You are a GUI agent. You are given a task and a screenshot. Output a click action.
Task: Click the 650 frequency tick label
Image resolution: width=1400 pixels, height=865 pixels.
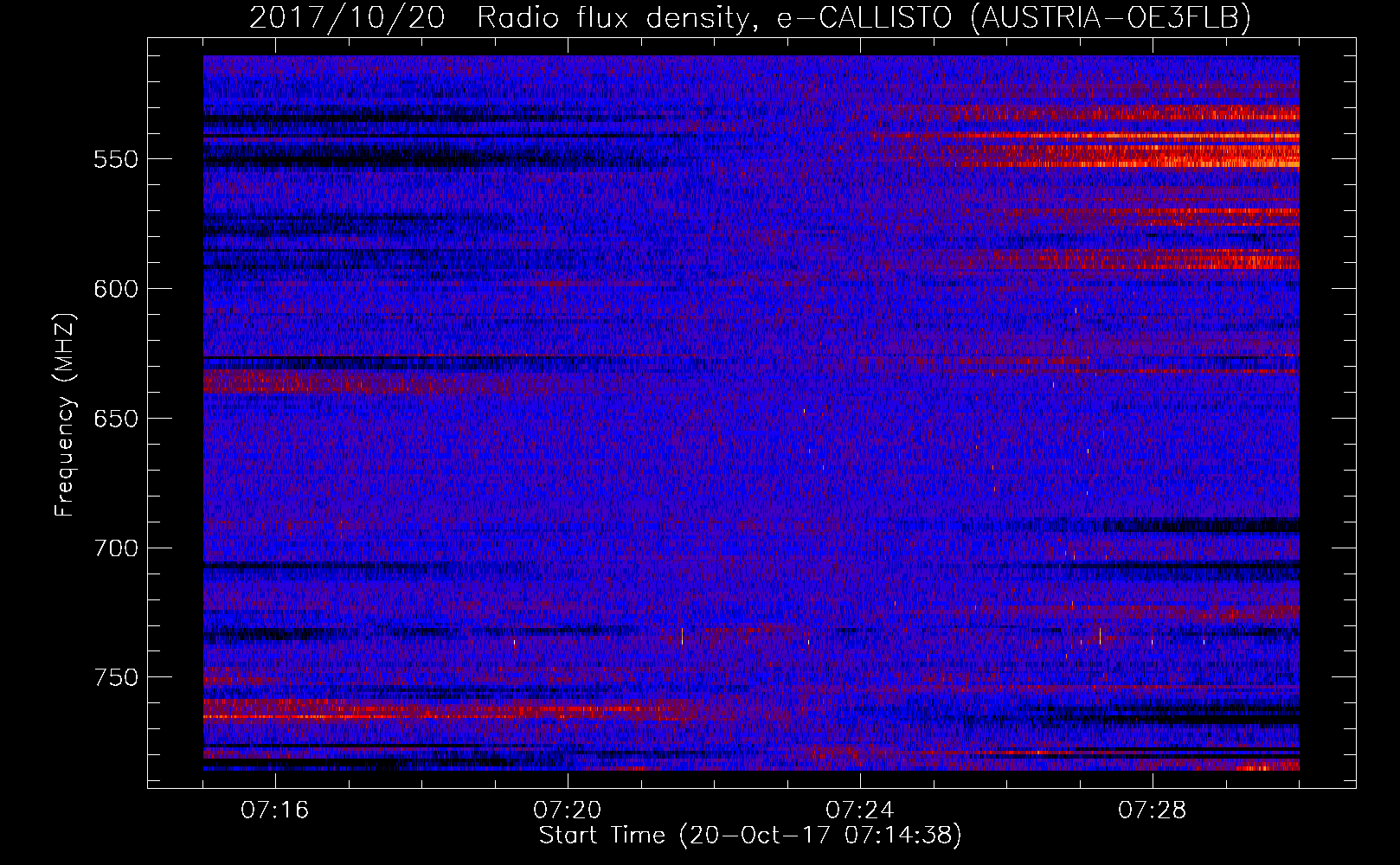click(116, 419)
